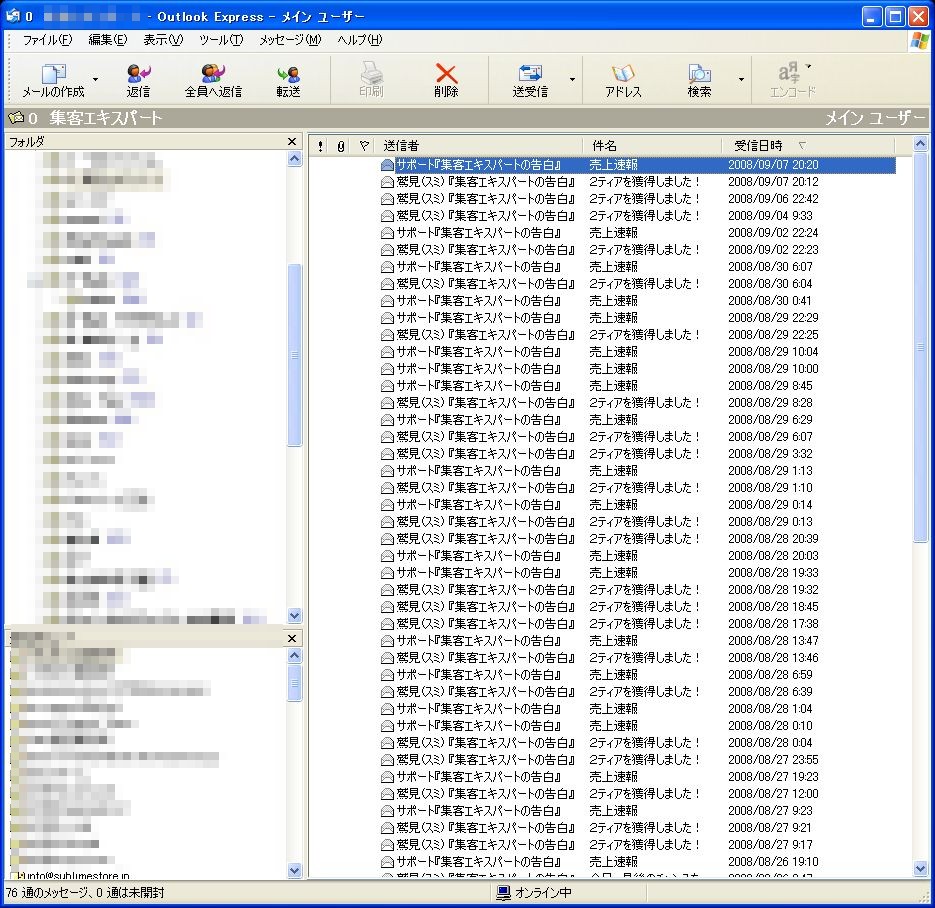935x908 pixels.
Task: Click the オンライン中 status bar indicator
Action: (534, 892)
